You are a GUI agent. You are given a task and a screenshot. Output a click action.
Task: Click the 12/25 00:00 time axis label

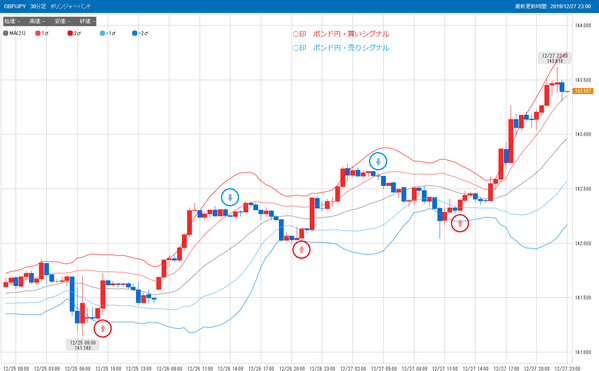click(x=16, y=368)
